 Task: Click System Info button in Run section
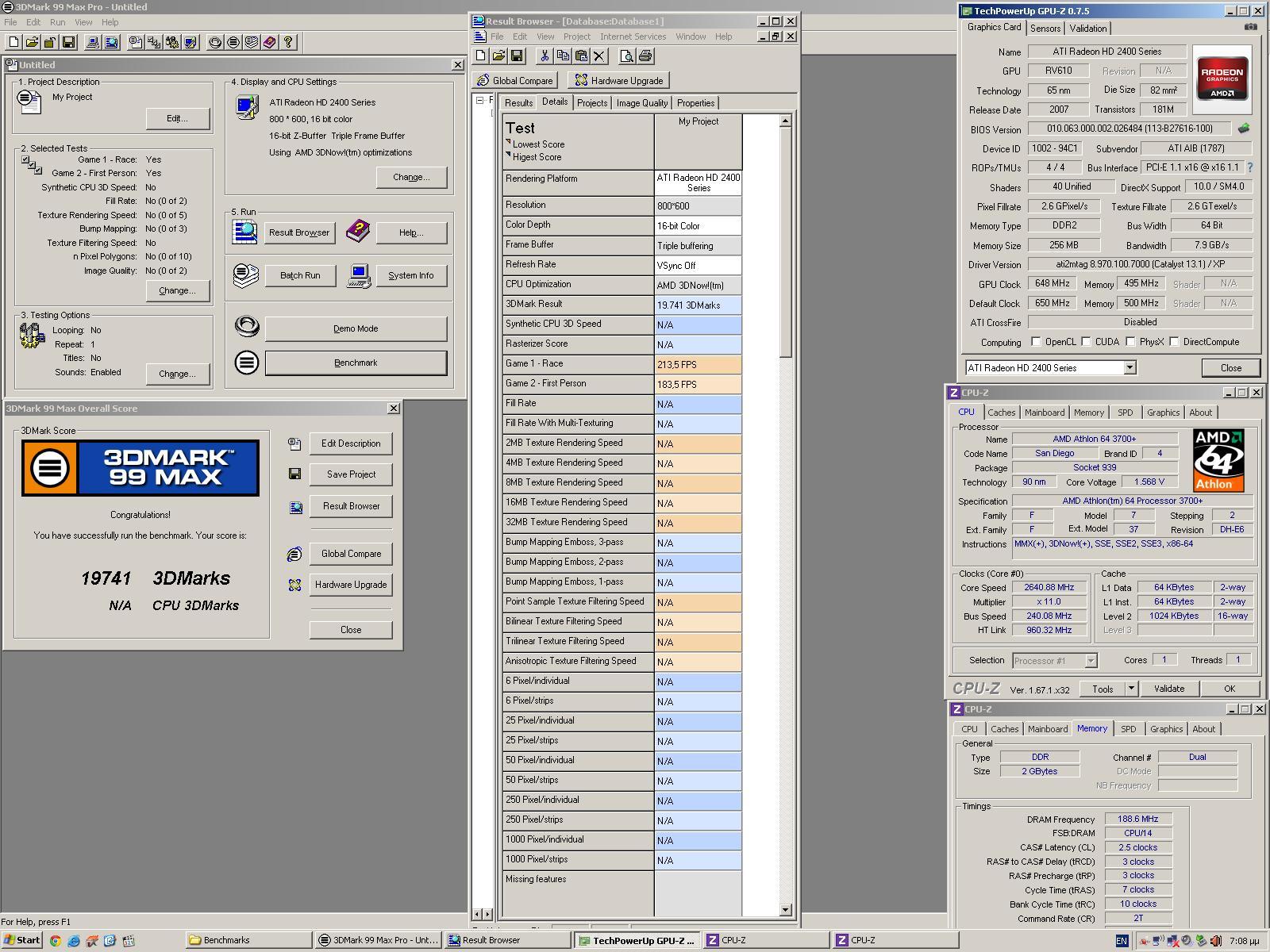point(411,275)
